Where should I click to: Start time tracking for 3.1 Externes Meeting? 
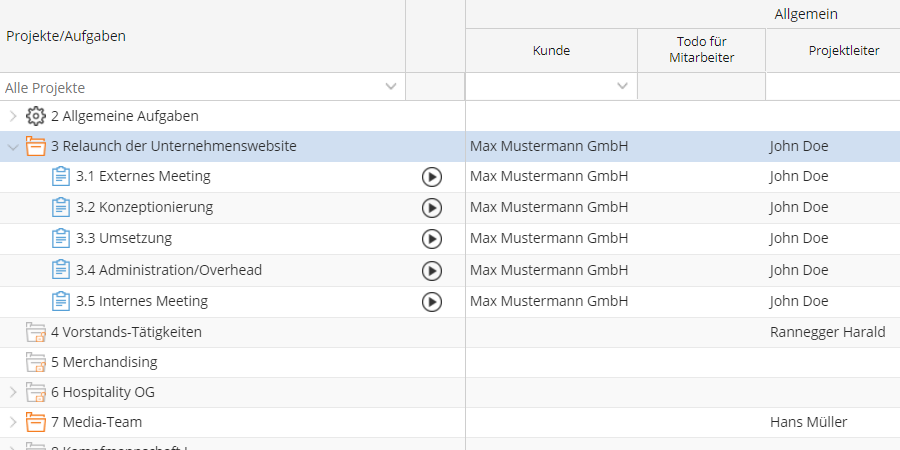click(x=432, y=177)
